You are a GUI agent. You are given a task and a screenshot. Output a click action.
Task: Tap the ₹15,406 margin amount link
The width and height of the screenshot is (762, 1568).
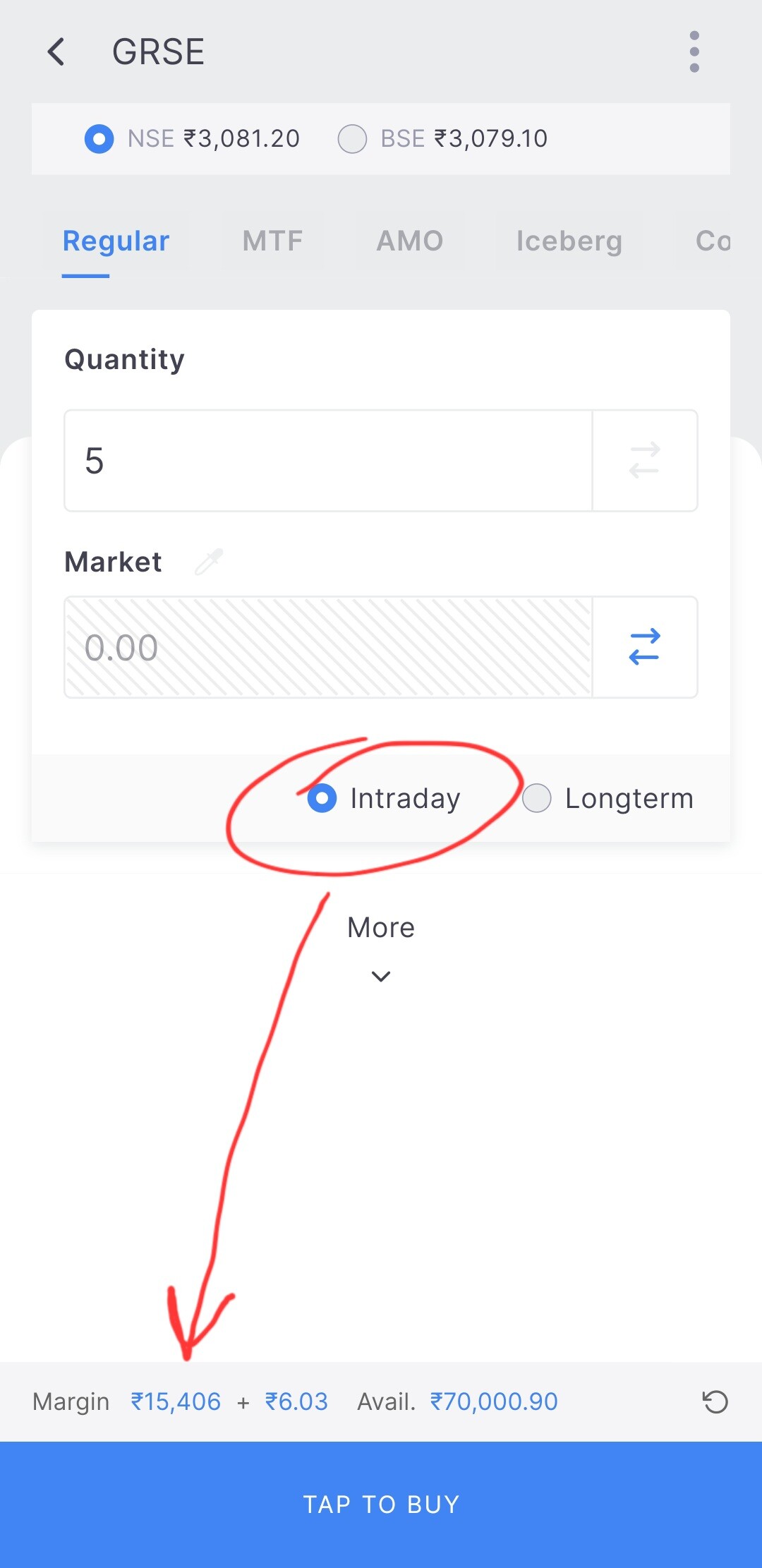point(176,1401)
